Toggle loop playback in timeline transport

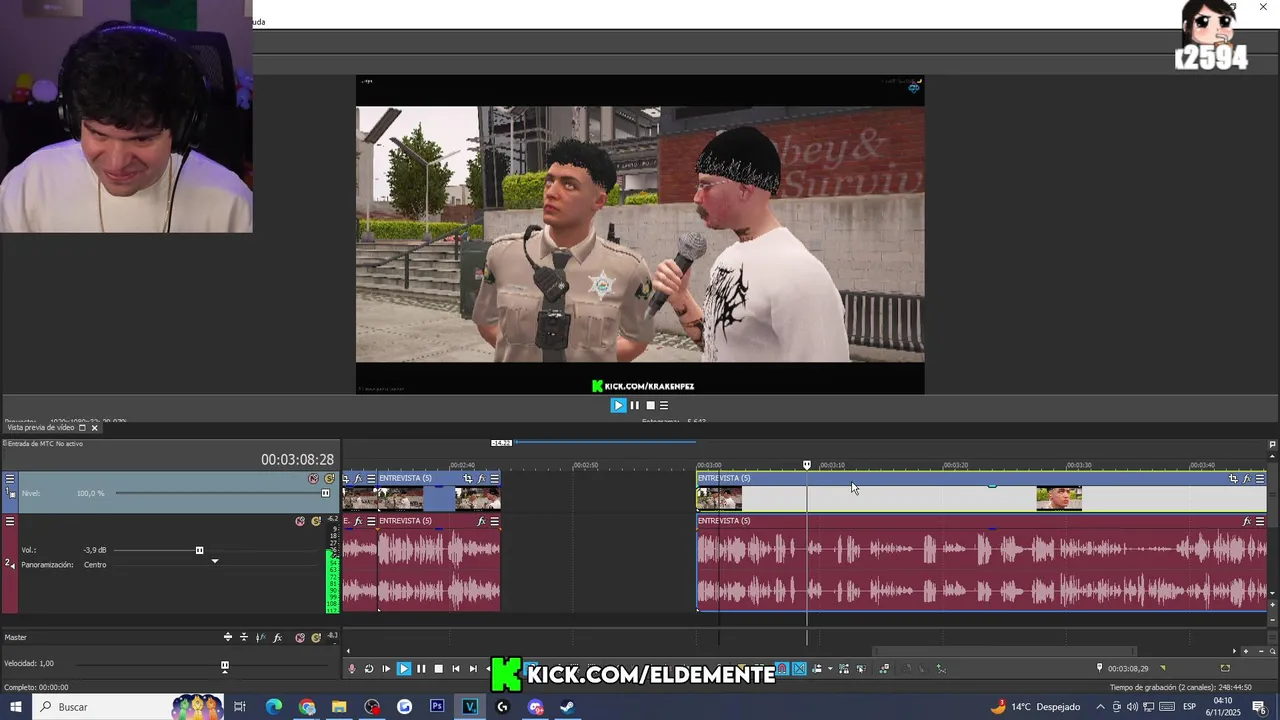[x=369, y=668]
